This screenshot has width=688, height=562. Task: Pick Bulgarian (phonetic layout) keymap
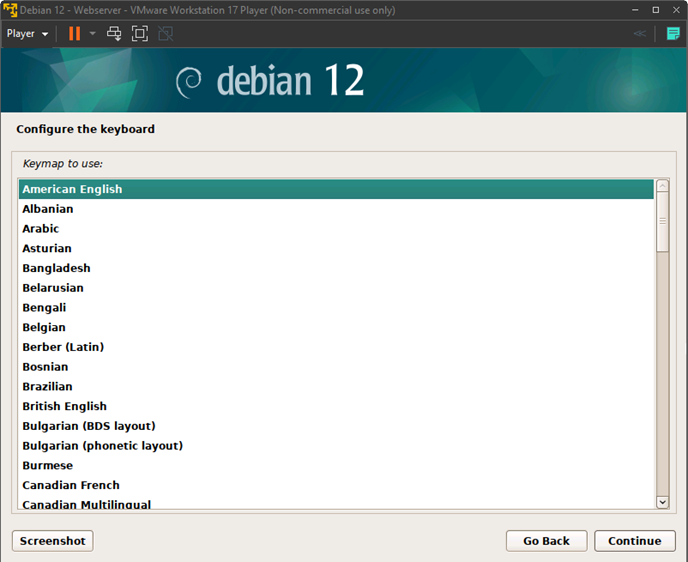click(102, 446)
